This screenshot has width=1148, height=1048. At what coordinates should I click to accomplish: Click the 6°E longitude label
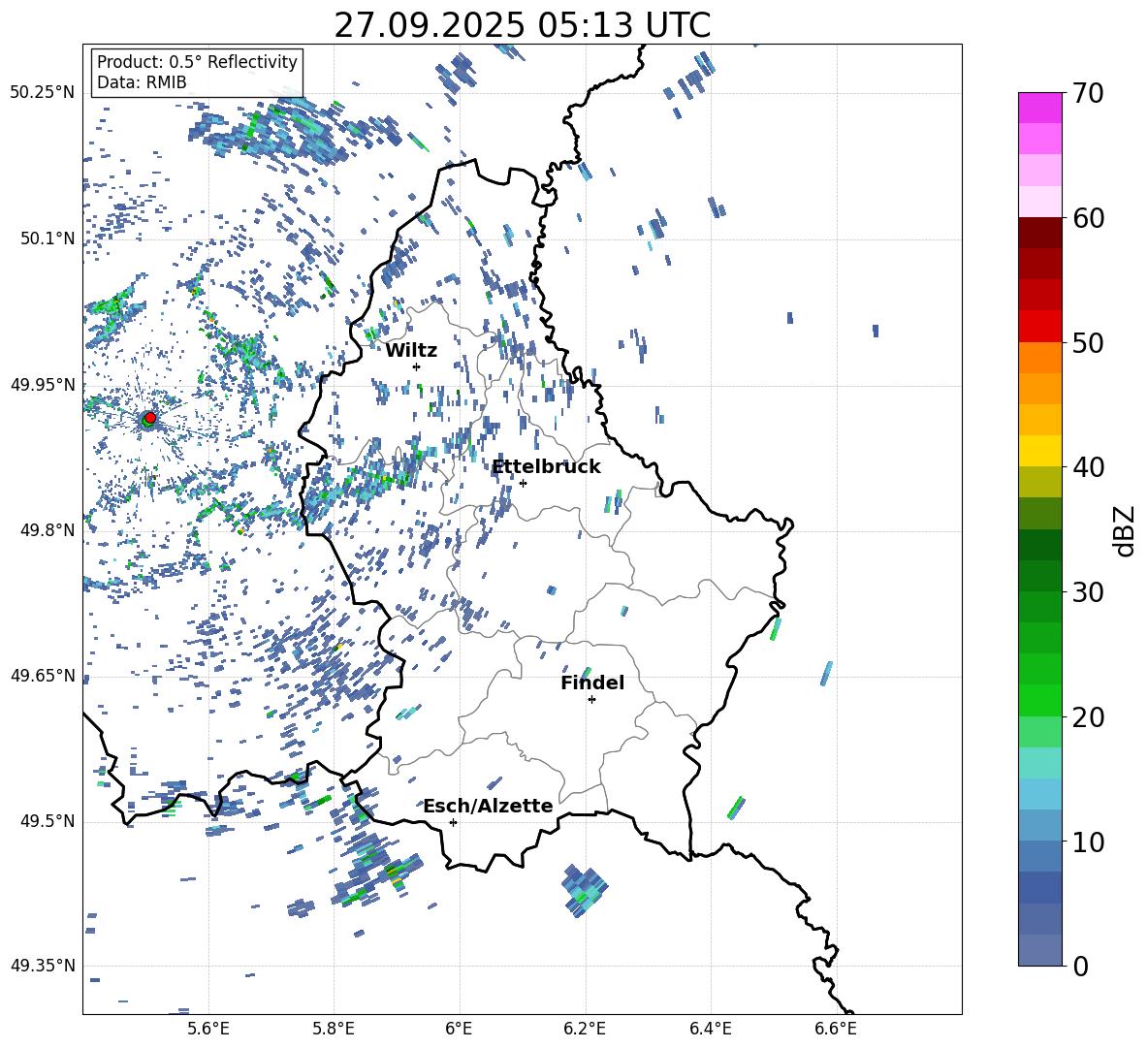pyautogui.click(x=459, y=1029)
